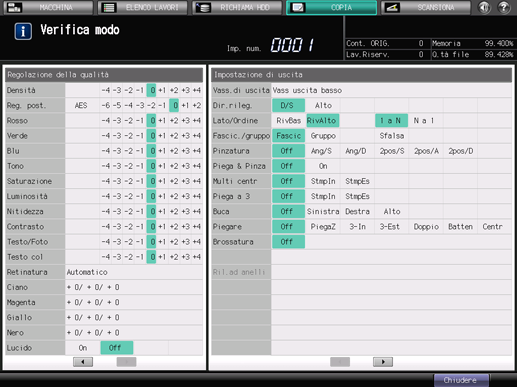Click the Memoria percentage readout

tap(499, 43)
